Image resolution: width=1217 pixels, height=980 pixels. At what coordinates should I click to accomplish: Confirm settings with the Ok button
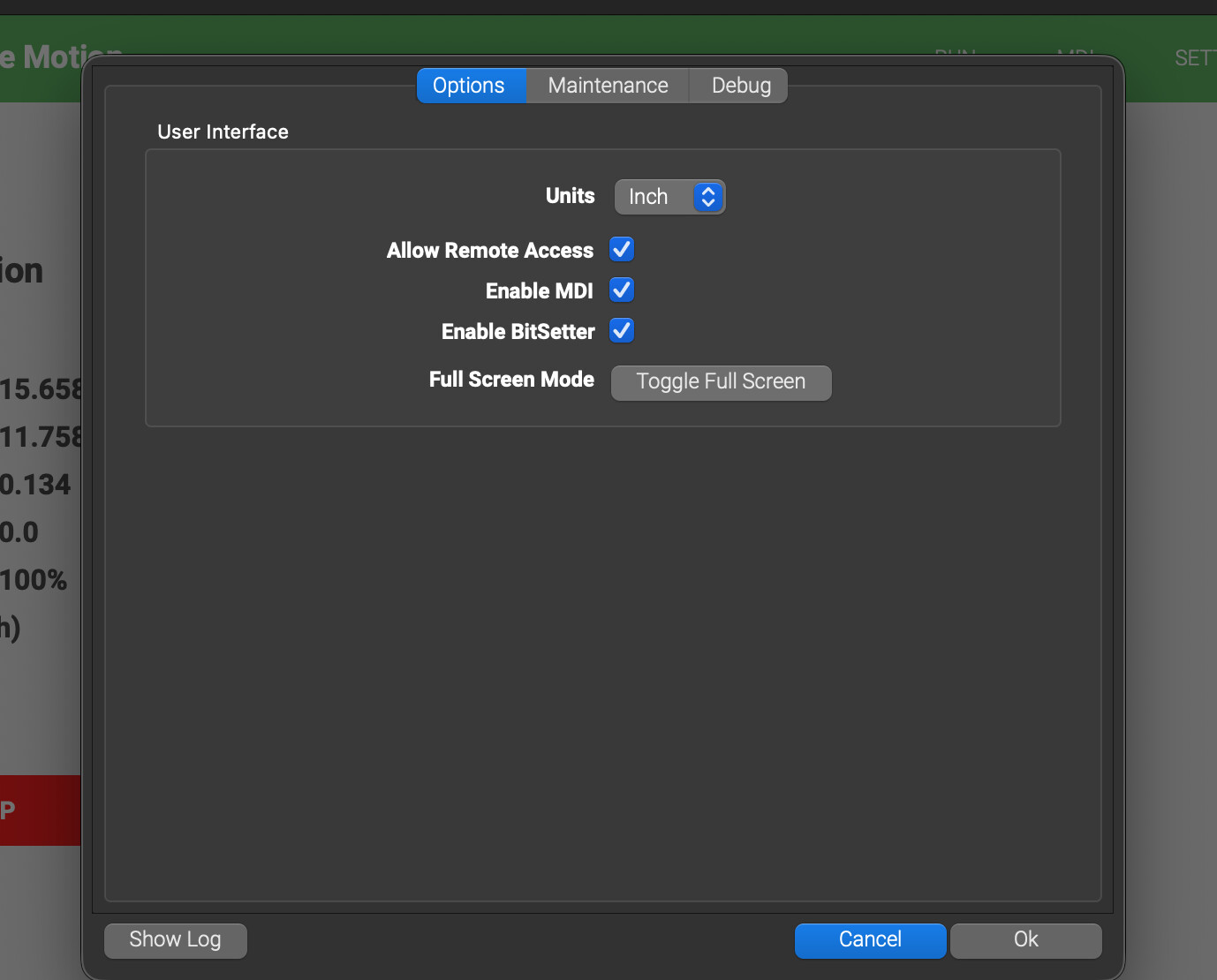coord(1025,940)
